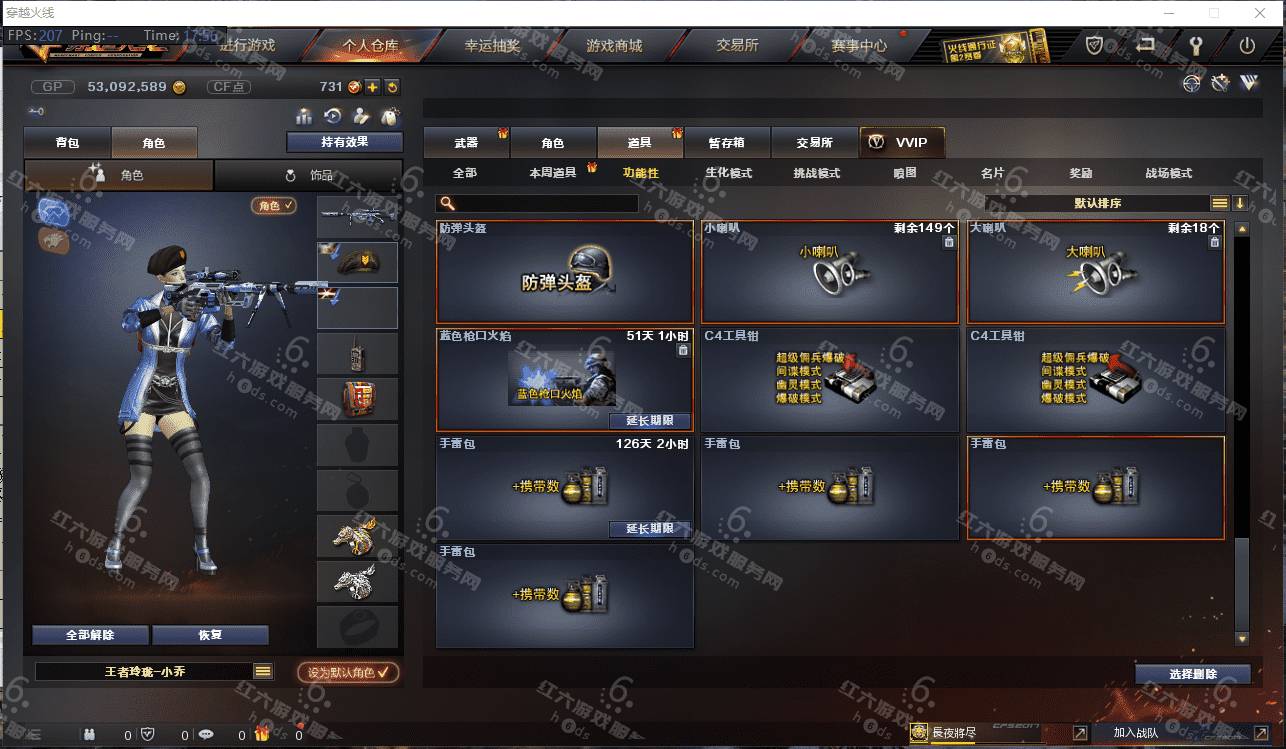
Task: Toggle 设为默认角色 default character option
Action: click(x=348, y=672)
